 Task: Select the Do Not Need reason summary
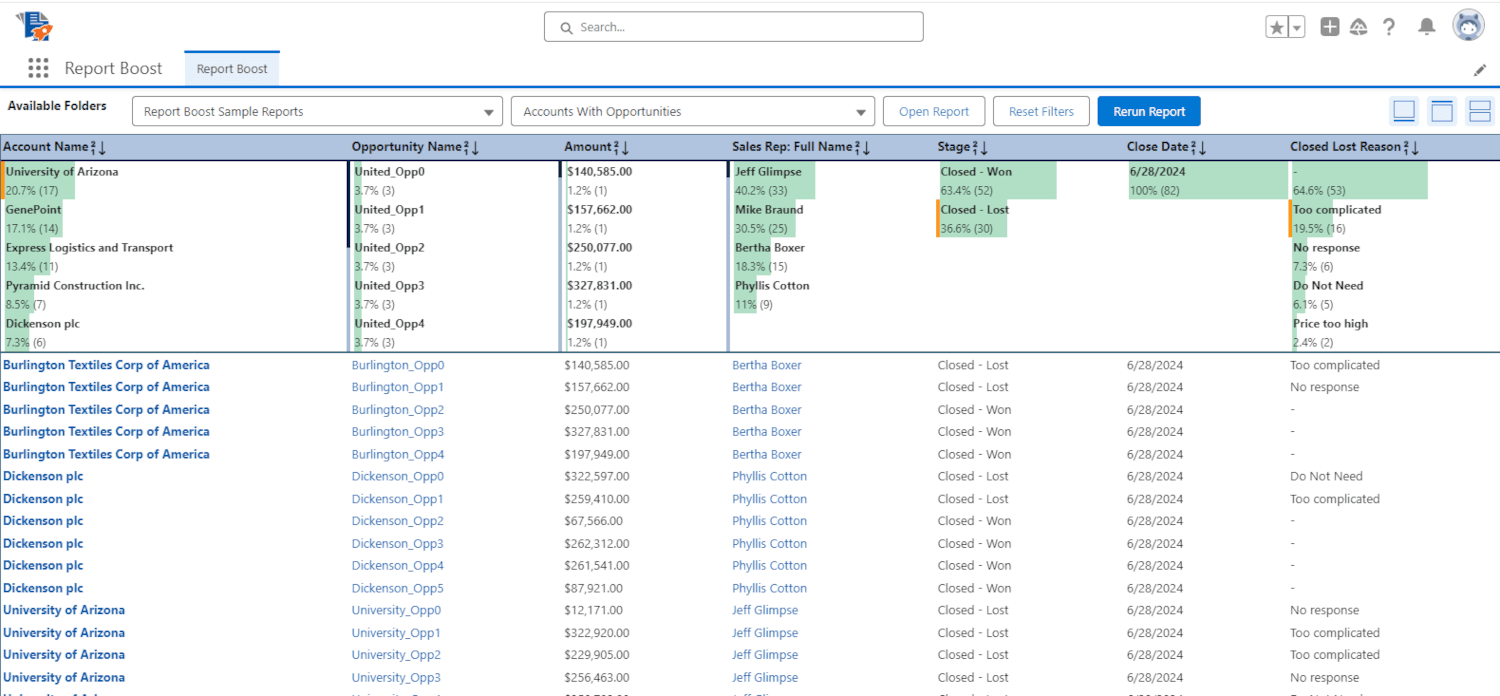(x=1328, y=286)
